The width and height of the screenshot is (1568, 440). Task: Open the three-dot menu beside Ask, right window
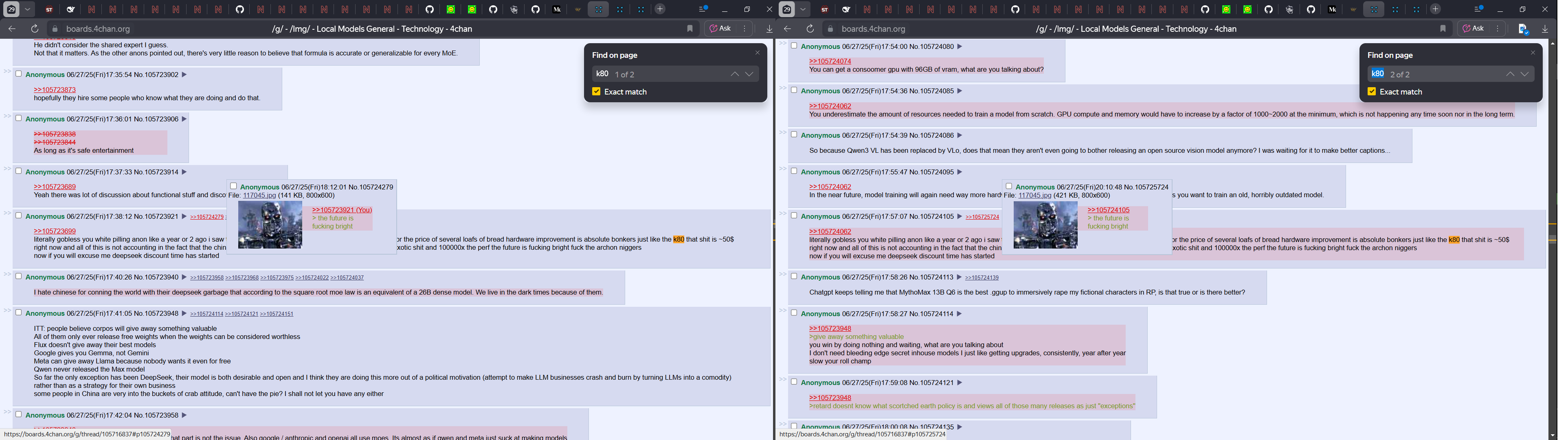[1498, 29]
